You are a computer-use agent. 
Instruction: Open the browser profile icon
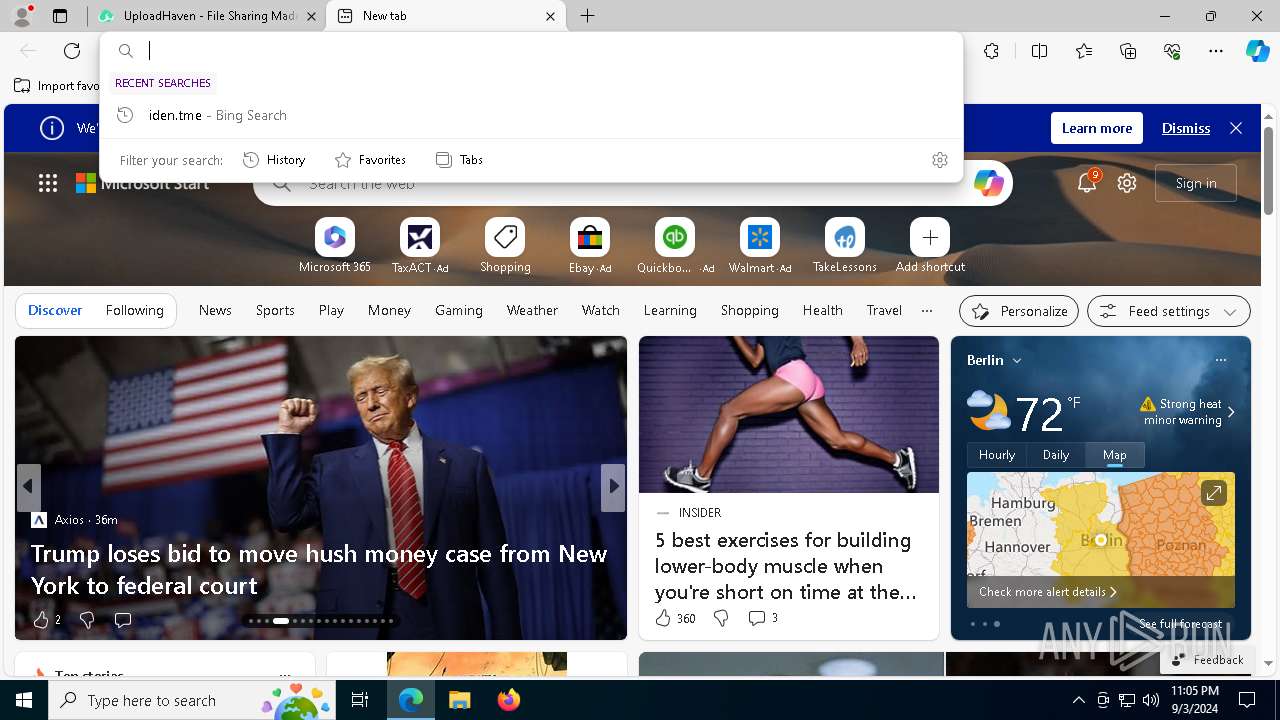click(21, 15)
